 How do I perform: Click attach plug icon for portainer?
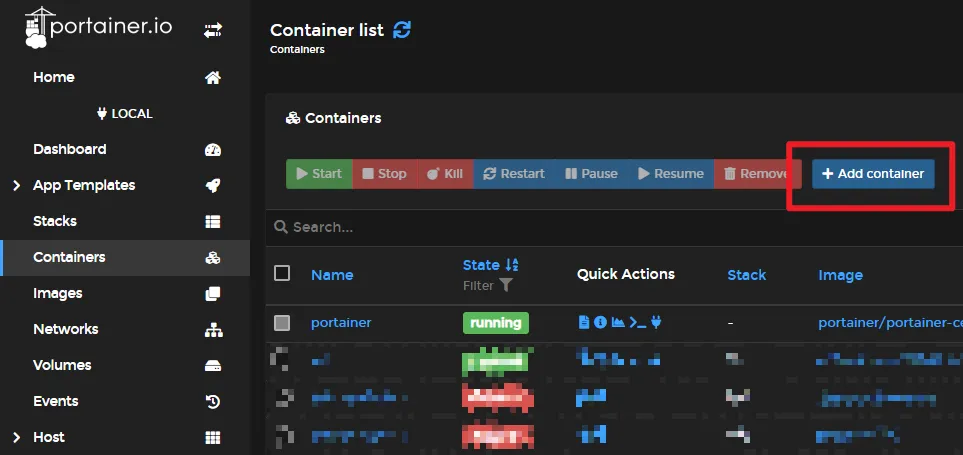click(x=656, y=323)
